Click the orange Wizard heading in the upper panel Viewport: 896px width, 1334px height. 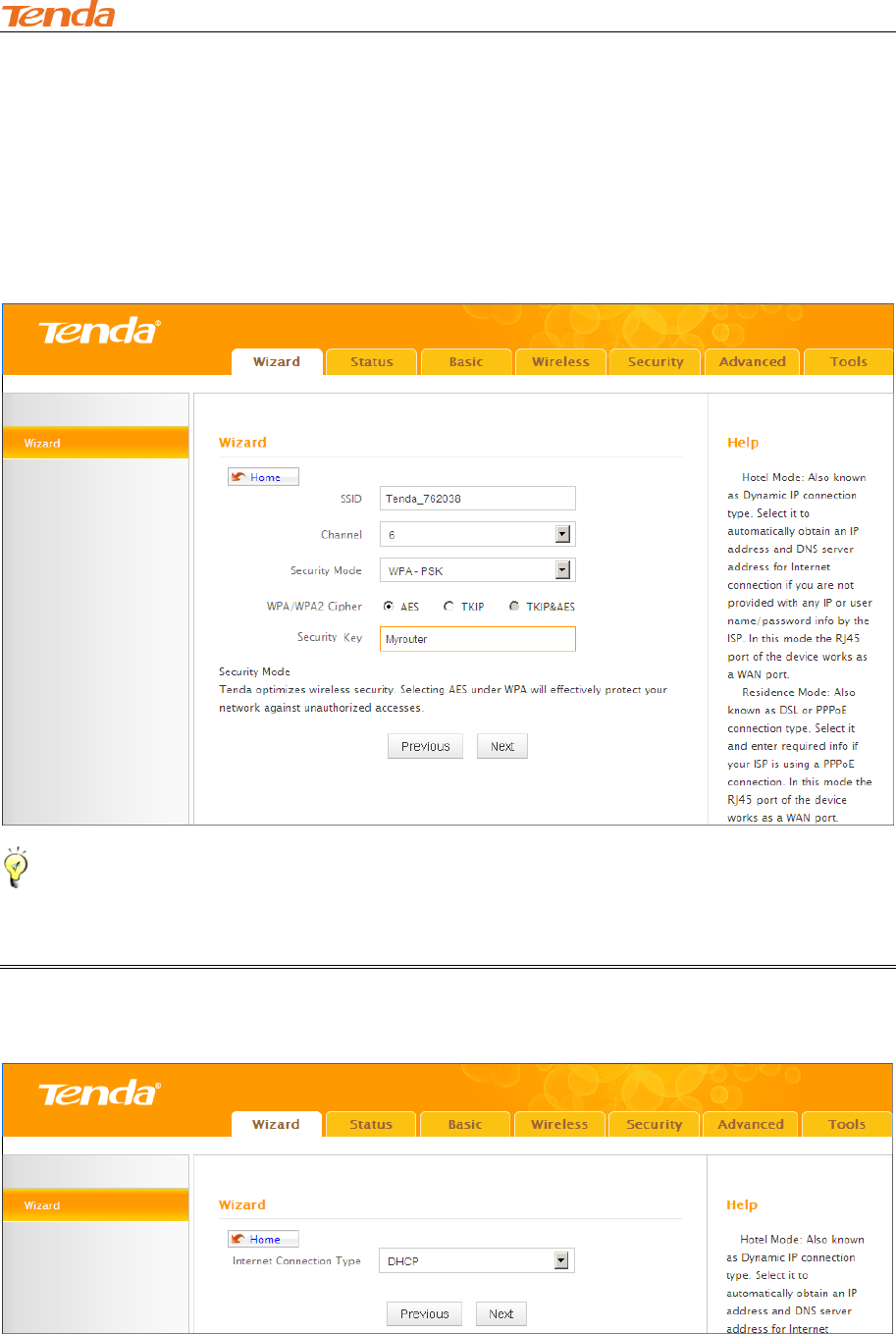(242, 443)
